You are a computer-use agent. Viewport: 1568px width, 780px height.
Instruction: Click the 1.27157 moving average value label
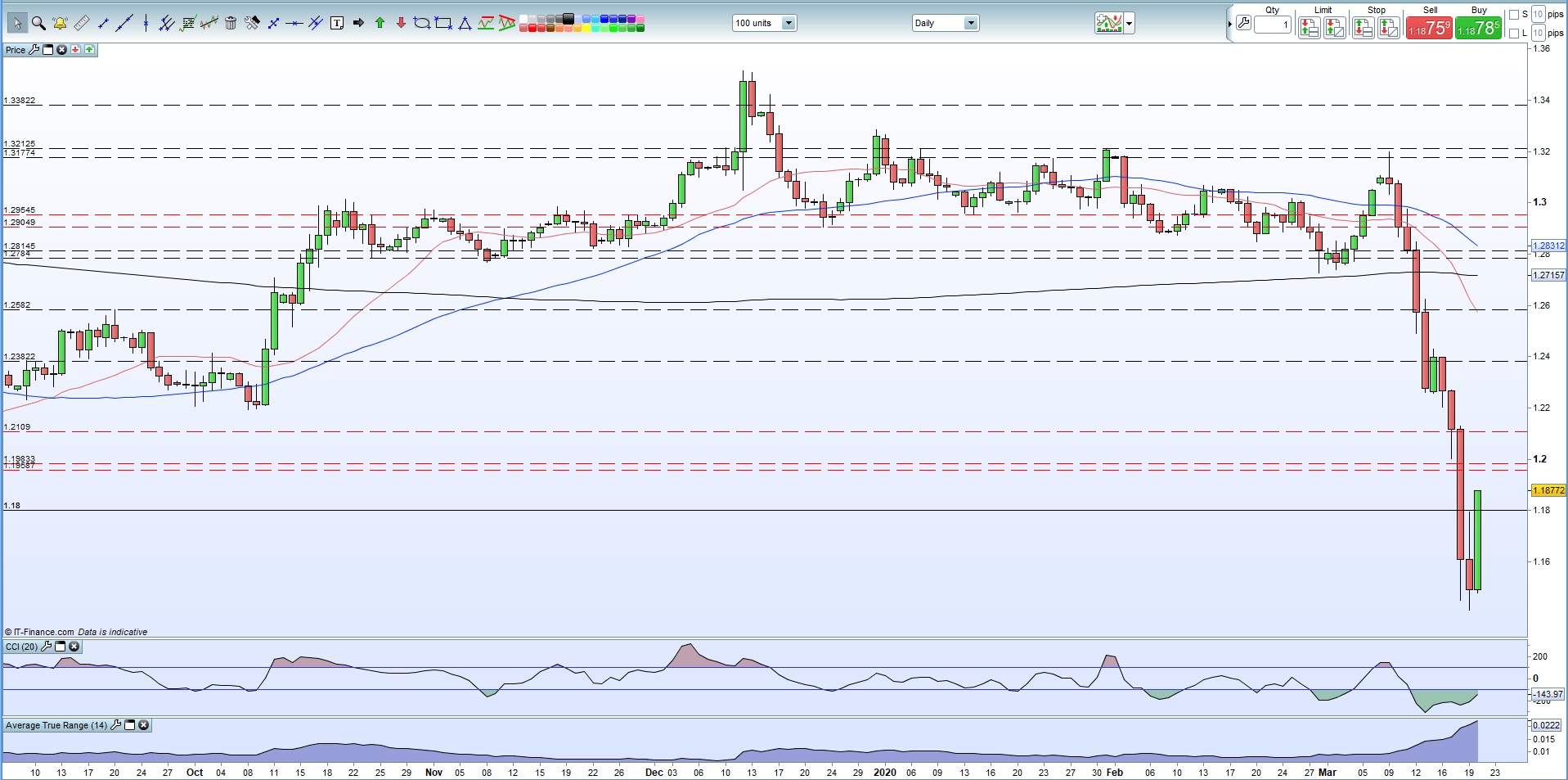click(1548, 275)
